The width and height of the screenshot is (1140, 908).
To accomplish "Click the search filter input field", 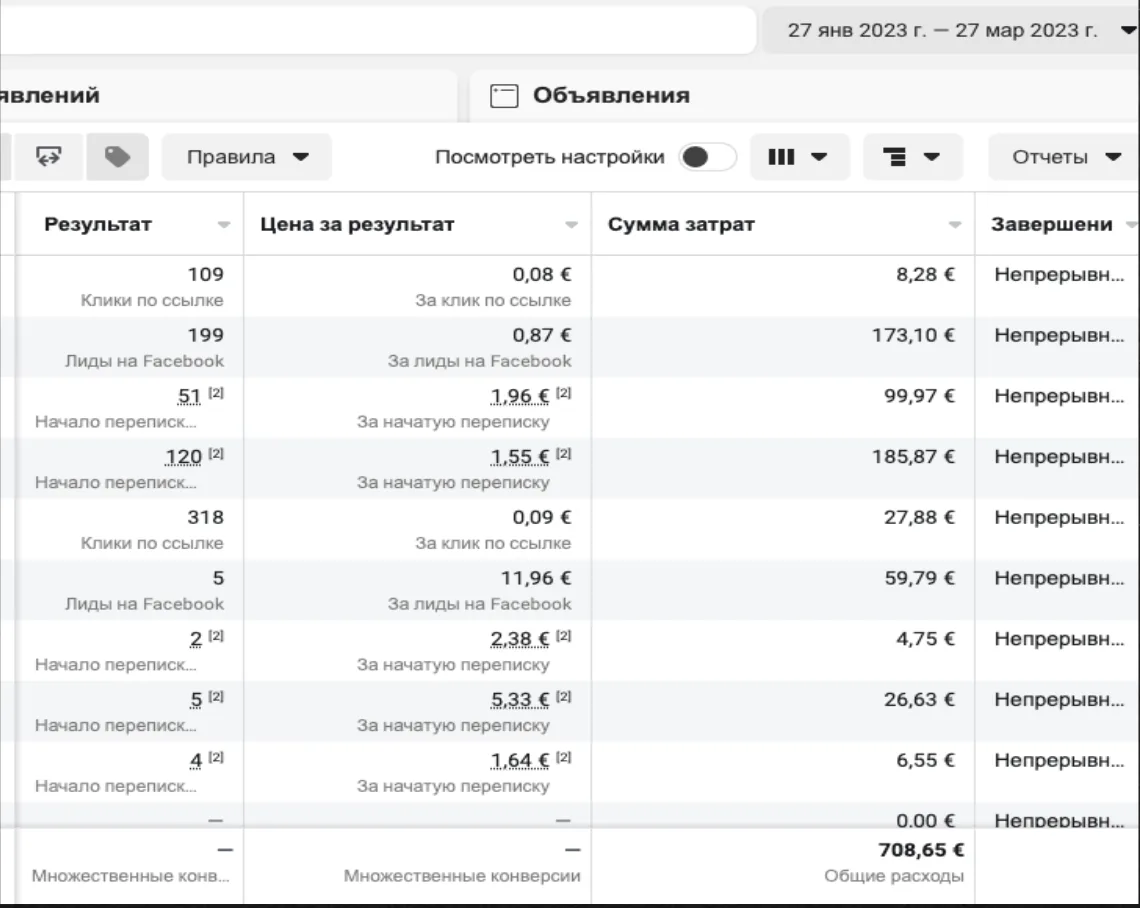I will tap(378, 31).
